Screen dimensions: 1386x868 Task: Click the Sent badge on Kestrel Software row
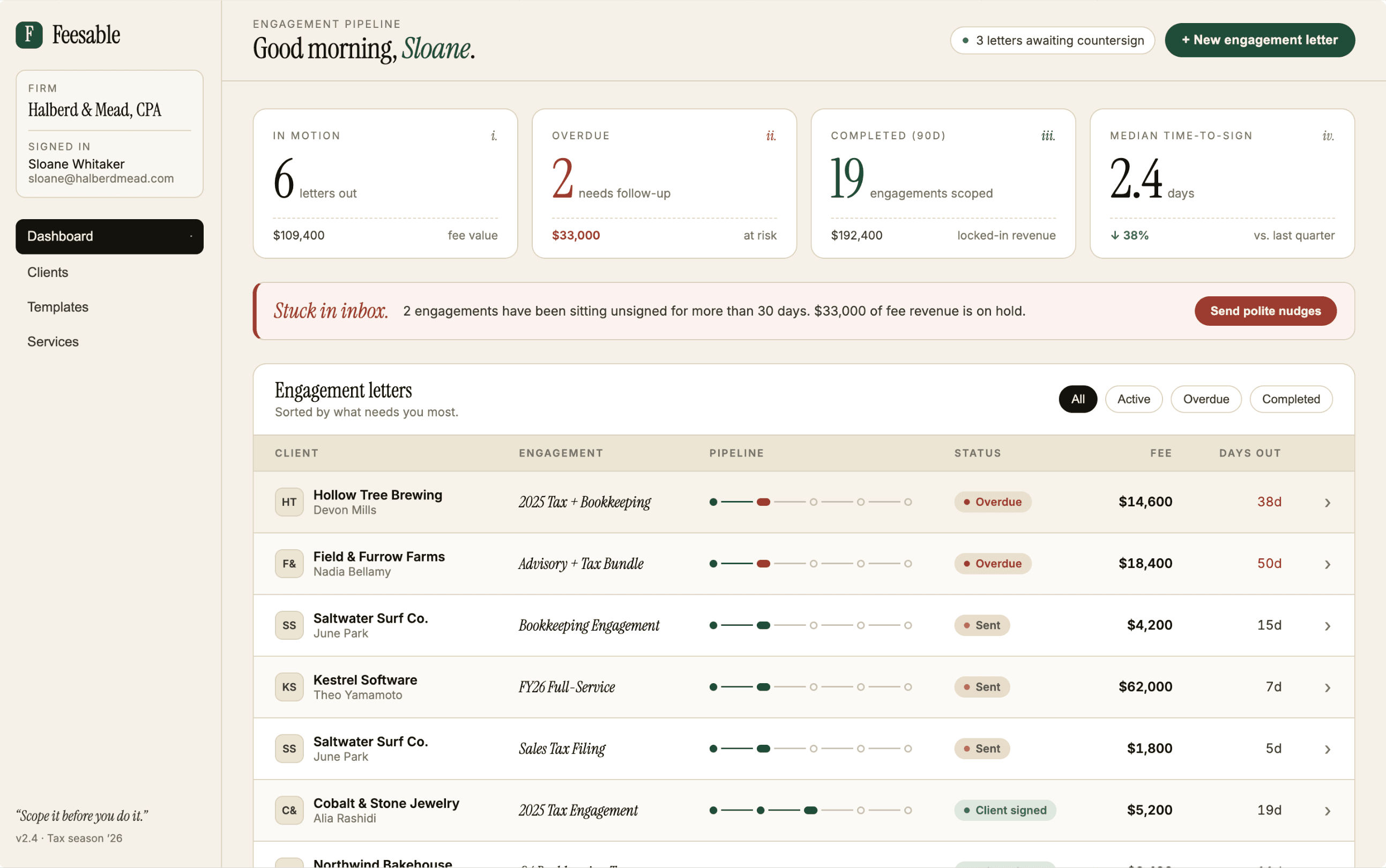coord(982,687)
